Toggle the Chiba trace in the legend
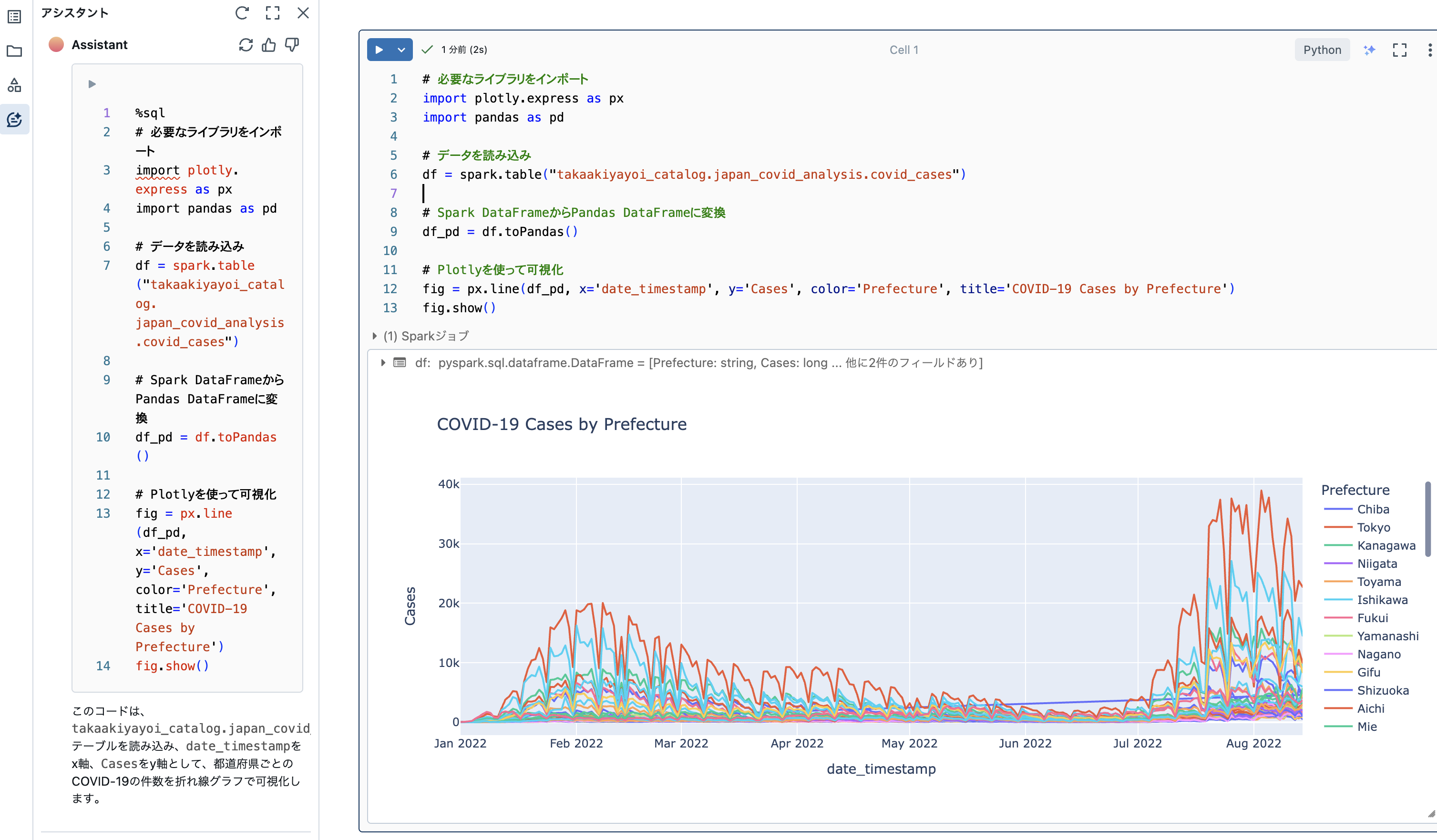The height and width of the screenshot is (840, 1437). point(1373,509)
